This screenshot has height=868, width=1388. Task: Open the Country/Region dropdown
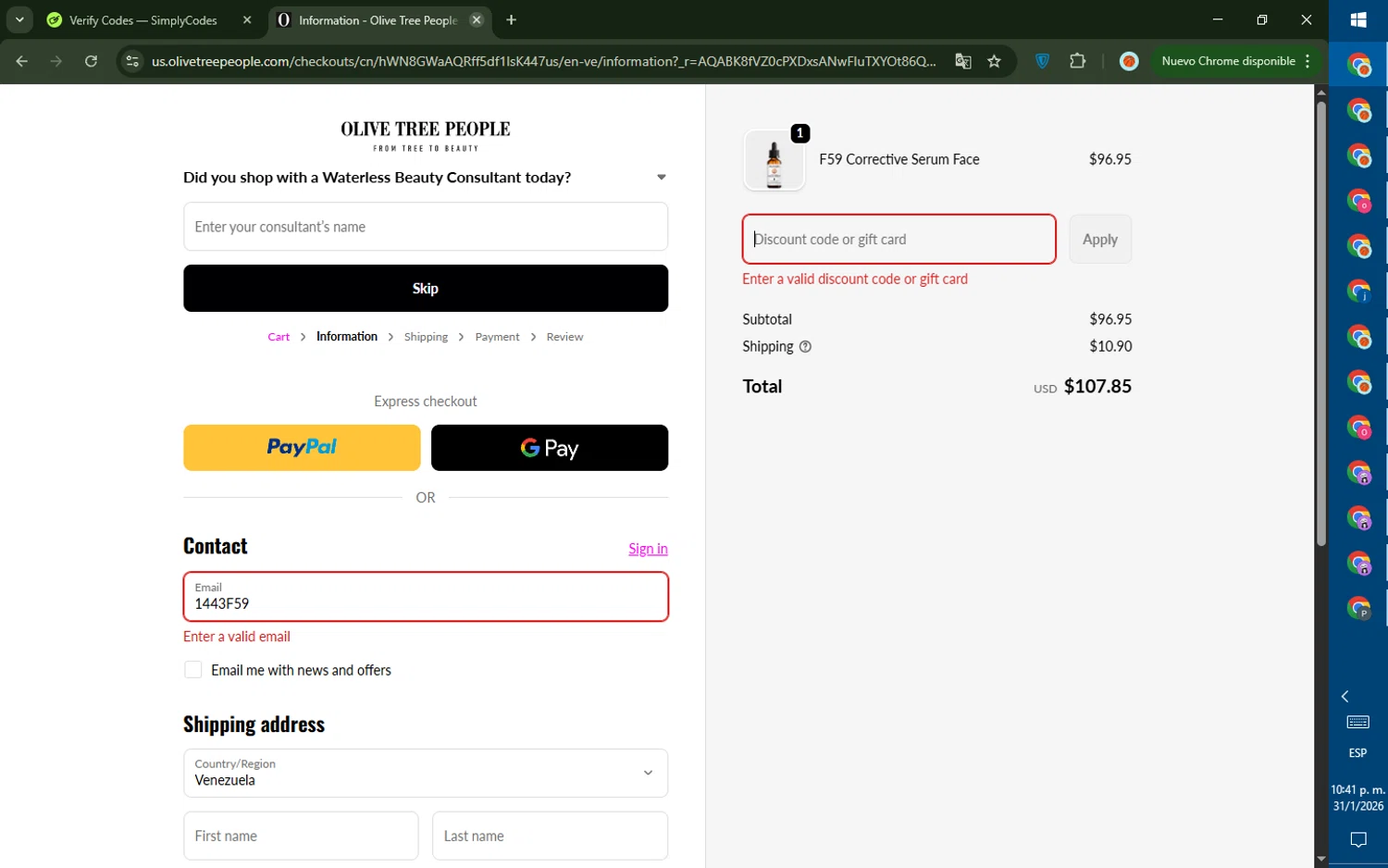coord(426,773)
